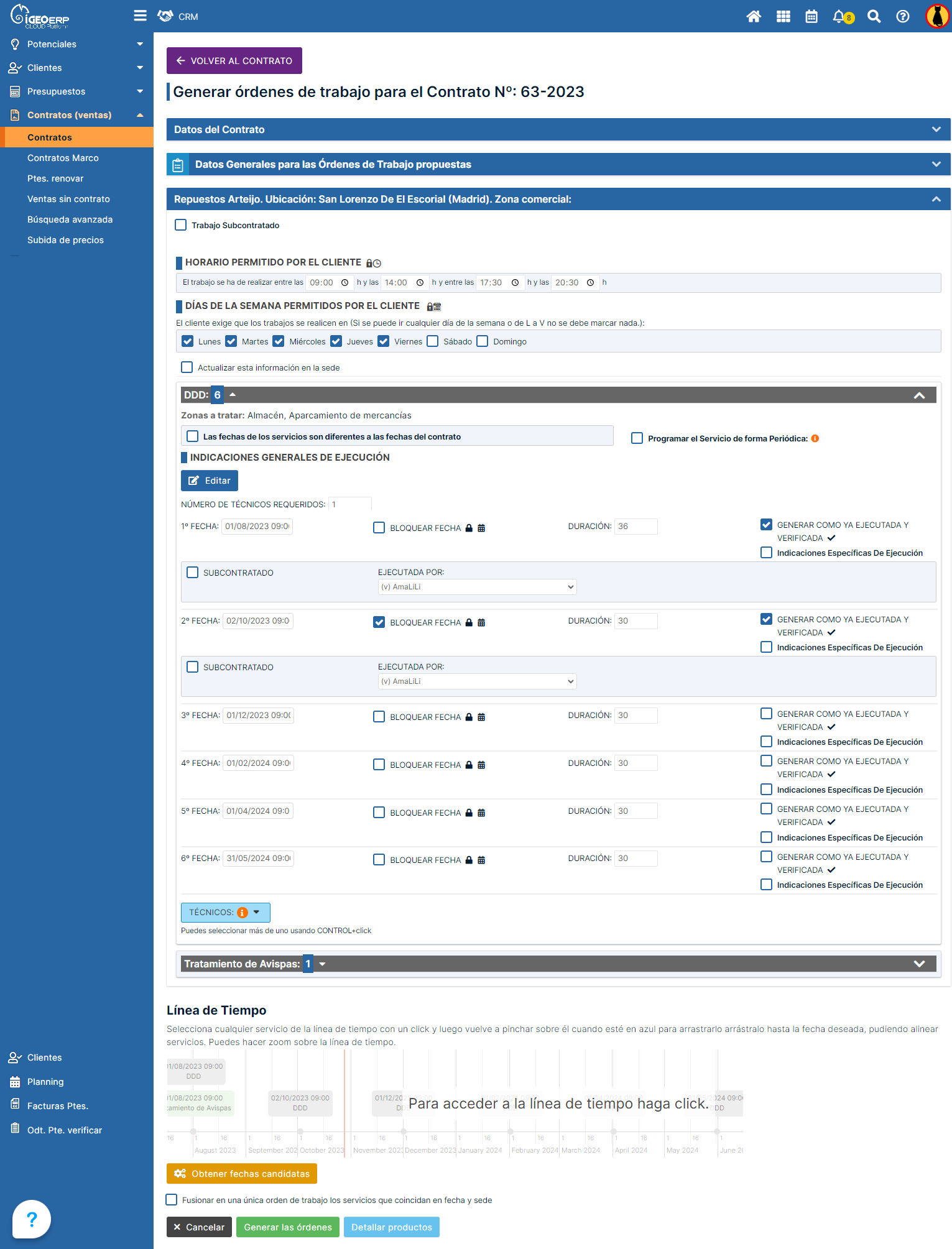This screenshot has height=1249, width=952.
Task: Open the apps grid icon
Action: (x=783, y=17)
